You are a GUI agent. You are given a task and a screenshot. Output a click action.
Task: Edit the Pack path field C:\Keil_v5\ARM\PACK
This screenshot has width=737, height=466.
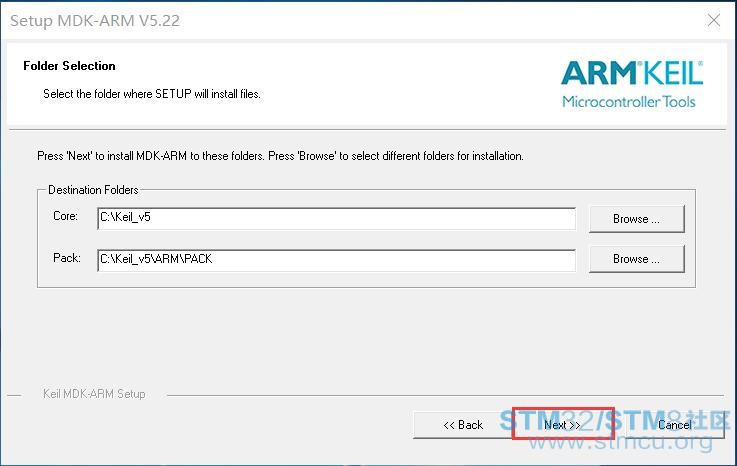click(337, 260)
